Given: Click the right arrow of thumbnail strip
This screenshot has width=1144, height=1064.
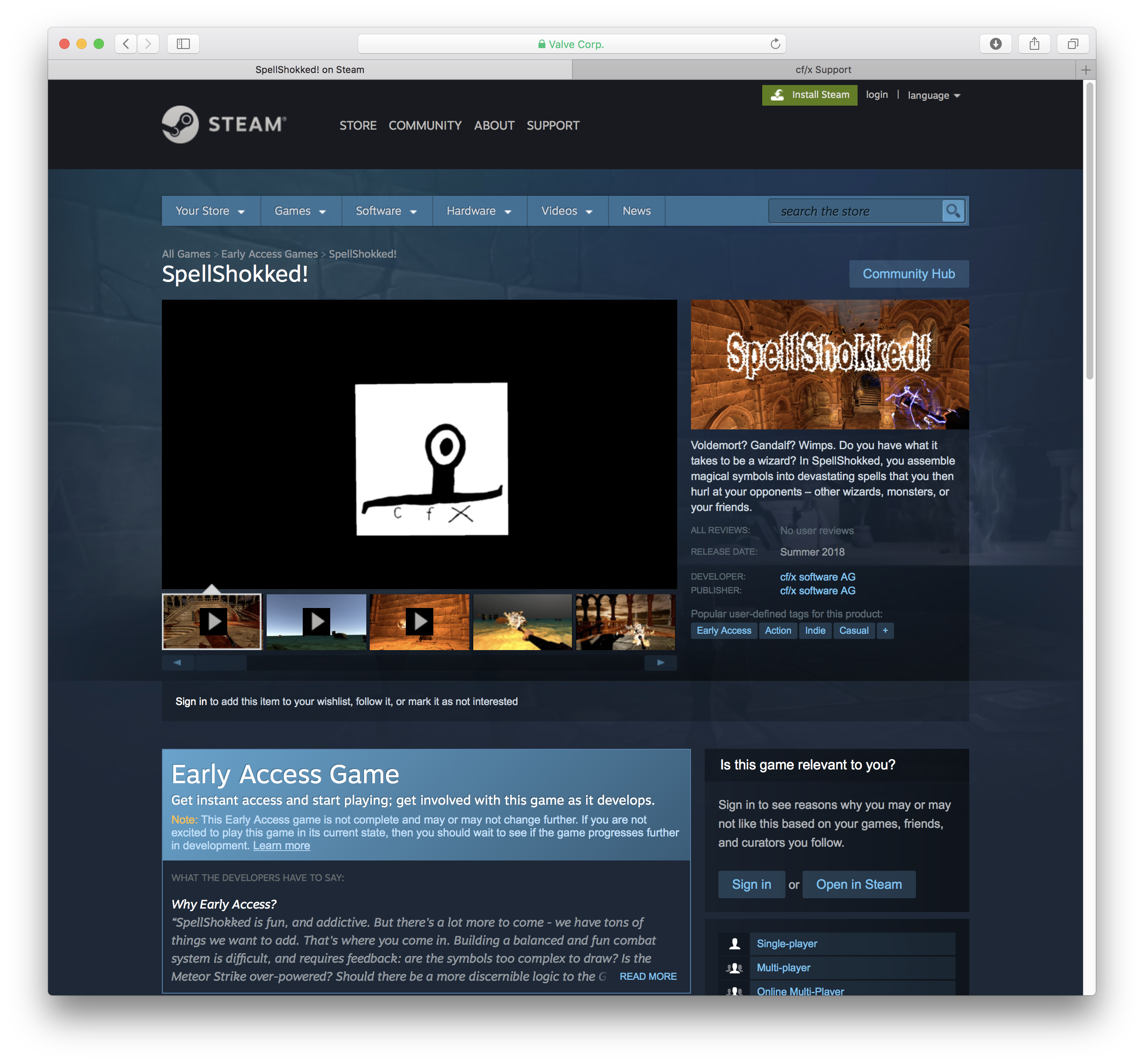Looking at the screenshot, I should coord(660,663).
